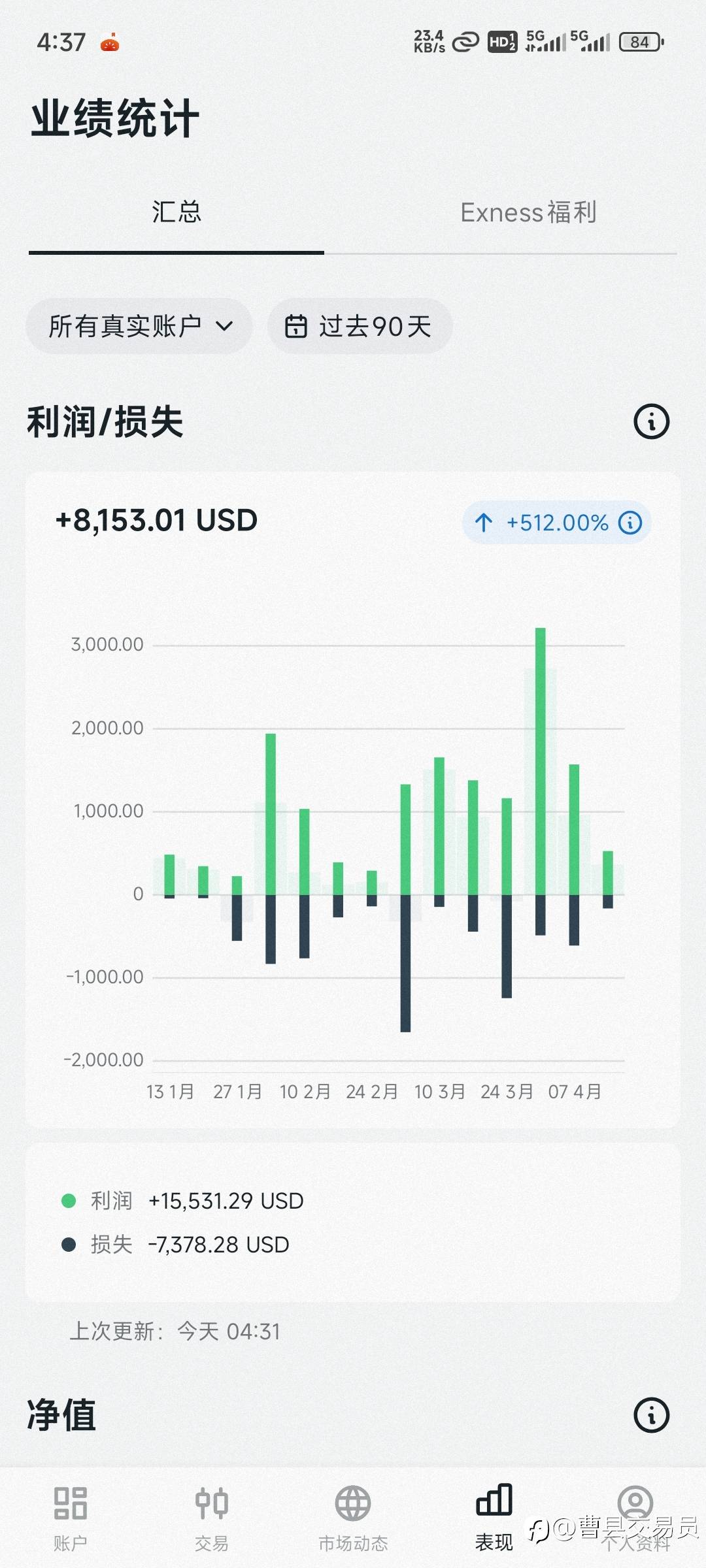
Task: Tap calendar icon in 过去90天 chip
Action: [x=295, y=326]
